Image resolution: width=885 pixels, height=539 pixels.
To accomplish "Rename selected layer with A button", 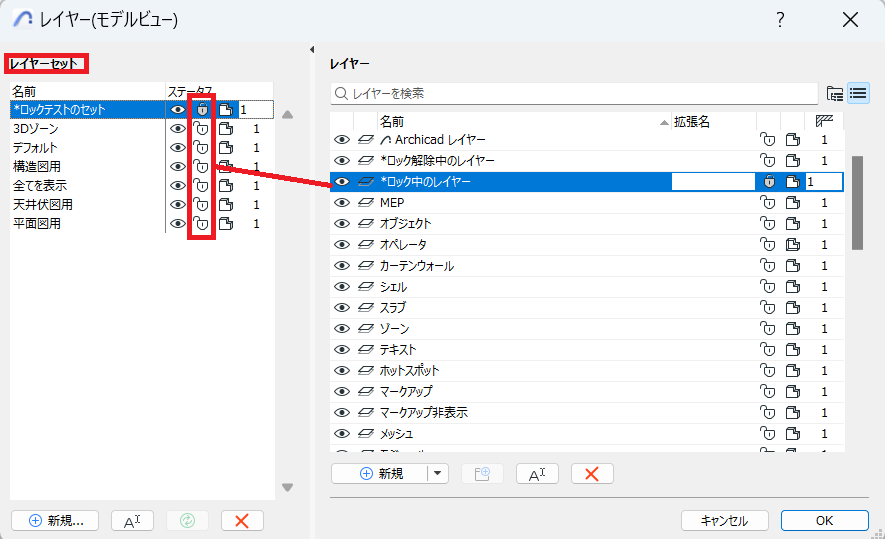I will (x=537, y=474).
